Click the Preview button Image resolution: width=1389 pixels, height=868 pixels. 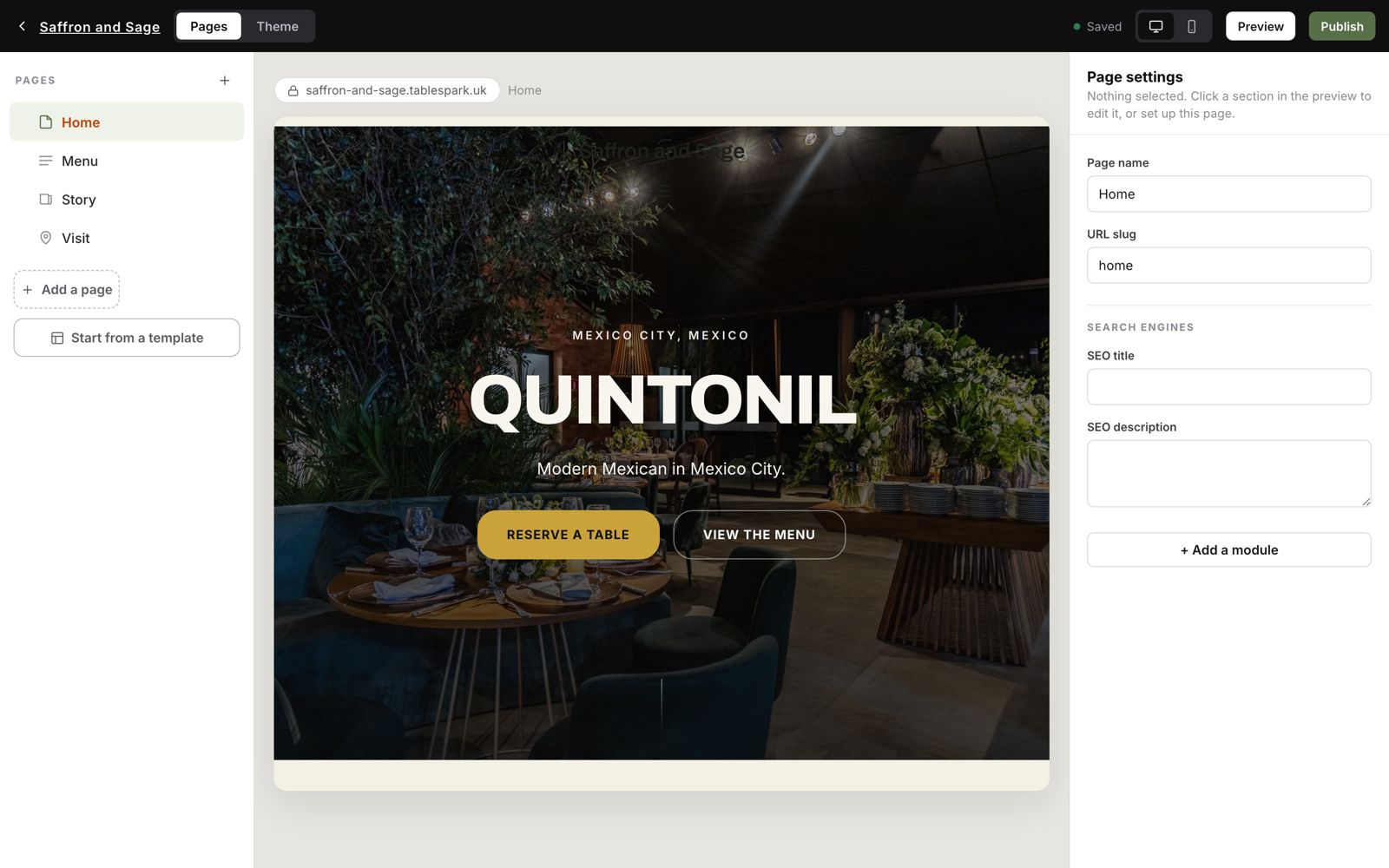[x=1260, y=26]
